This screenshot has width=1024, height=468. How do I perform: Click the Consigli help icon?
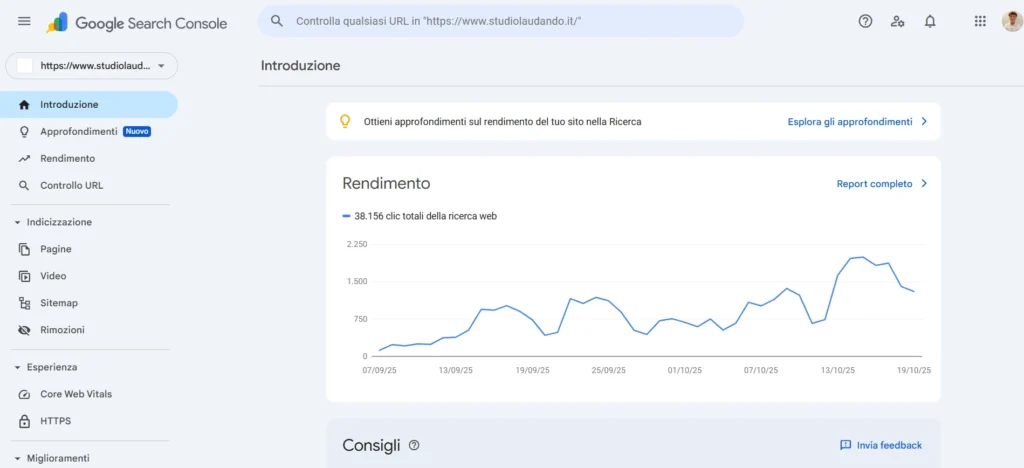coord(414,445)
